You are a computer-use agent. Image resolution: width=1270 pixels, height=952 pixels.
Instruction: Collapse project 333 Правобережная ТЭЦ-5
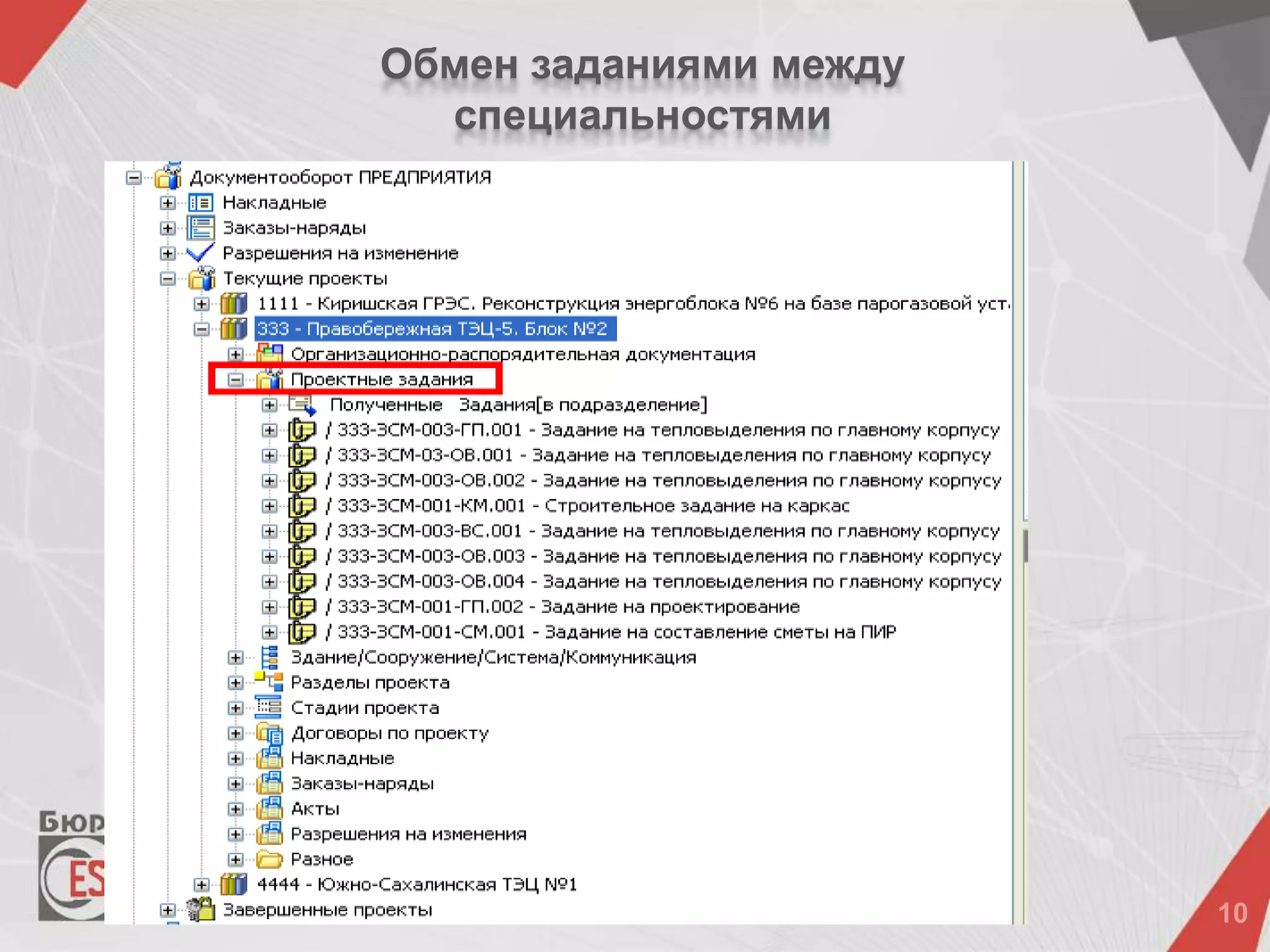202,329
